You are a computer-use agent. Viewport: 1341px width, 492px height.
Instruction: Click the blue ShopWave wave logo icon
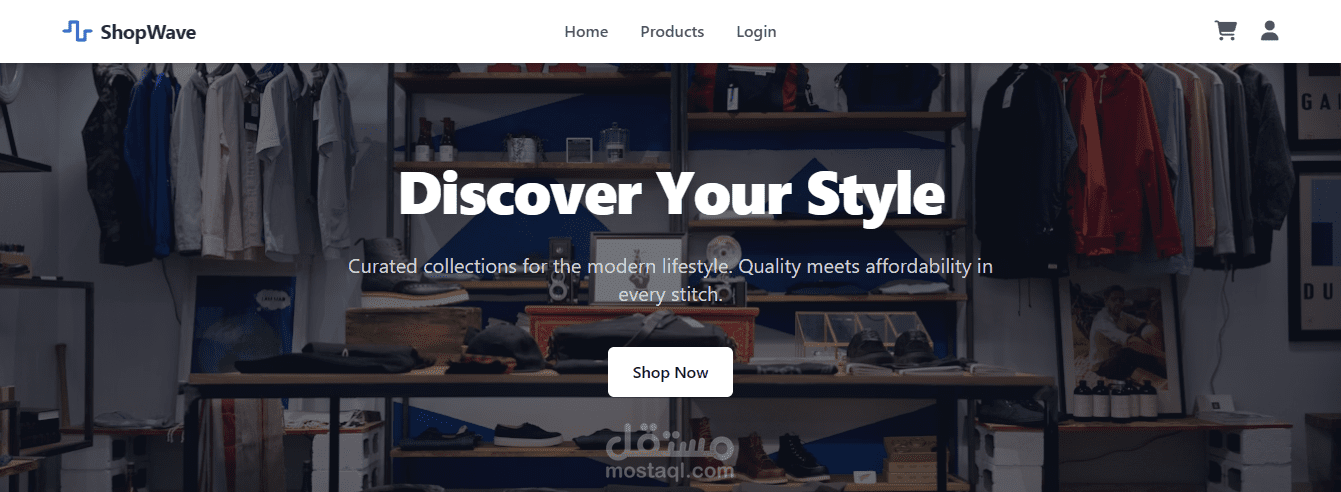pyautogui.click(x=77, y=31)
